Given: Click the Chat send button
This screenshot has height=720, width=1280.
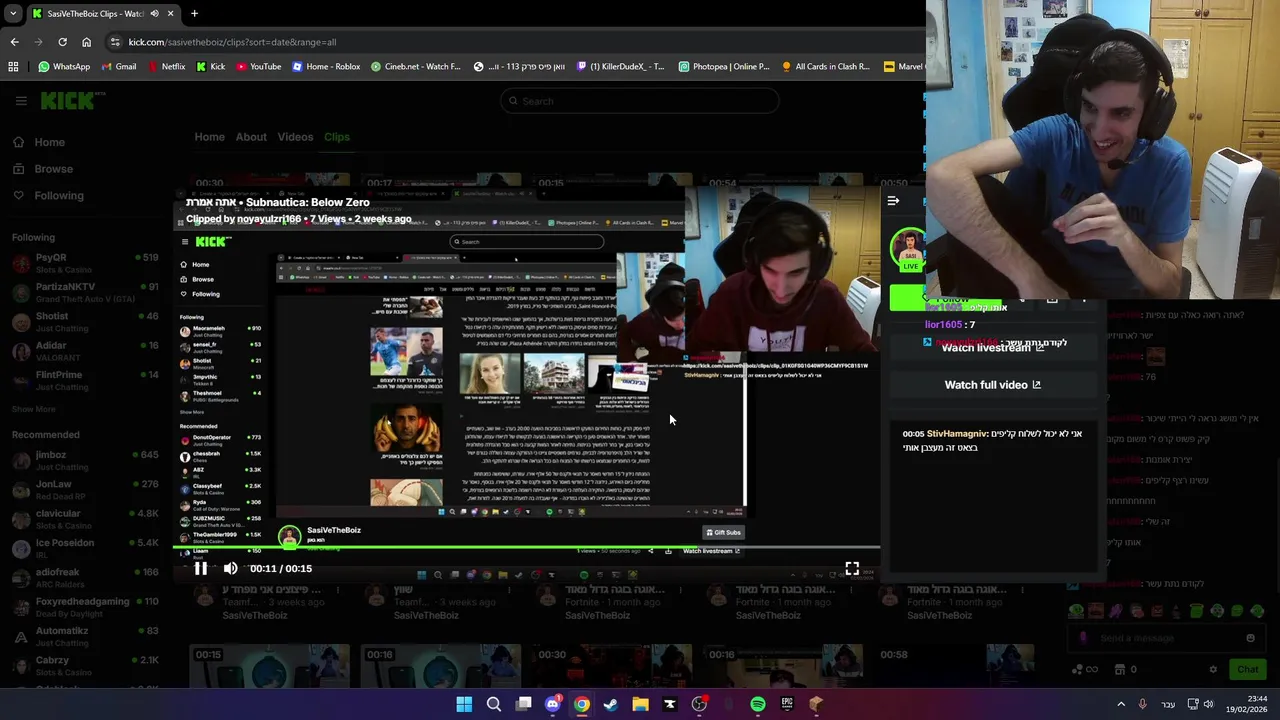Looking at the screenshot, I should point(1247,669).
